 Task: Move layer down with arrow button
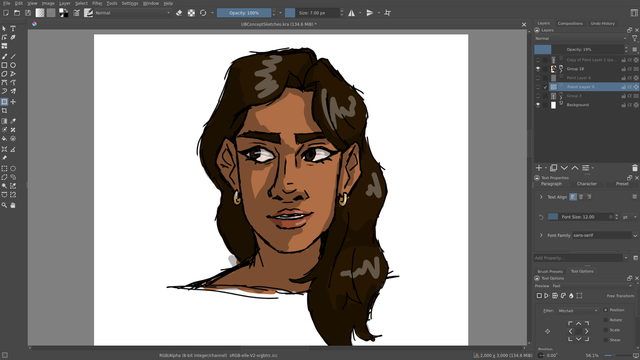point(564,168)
